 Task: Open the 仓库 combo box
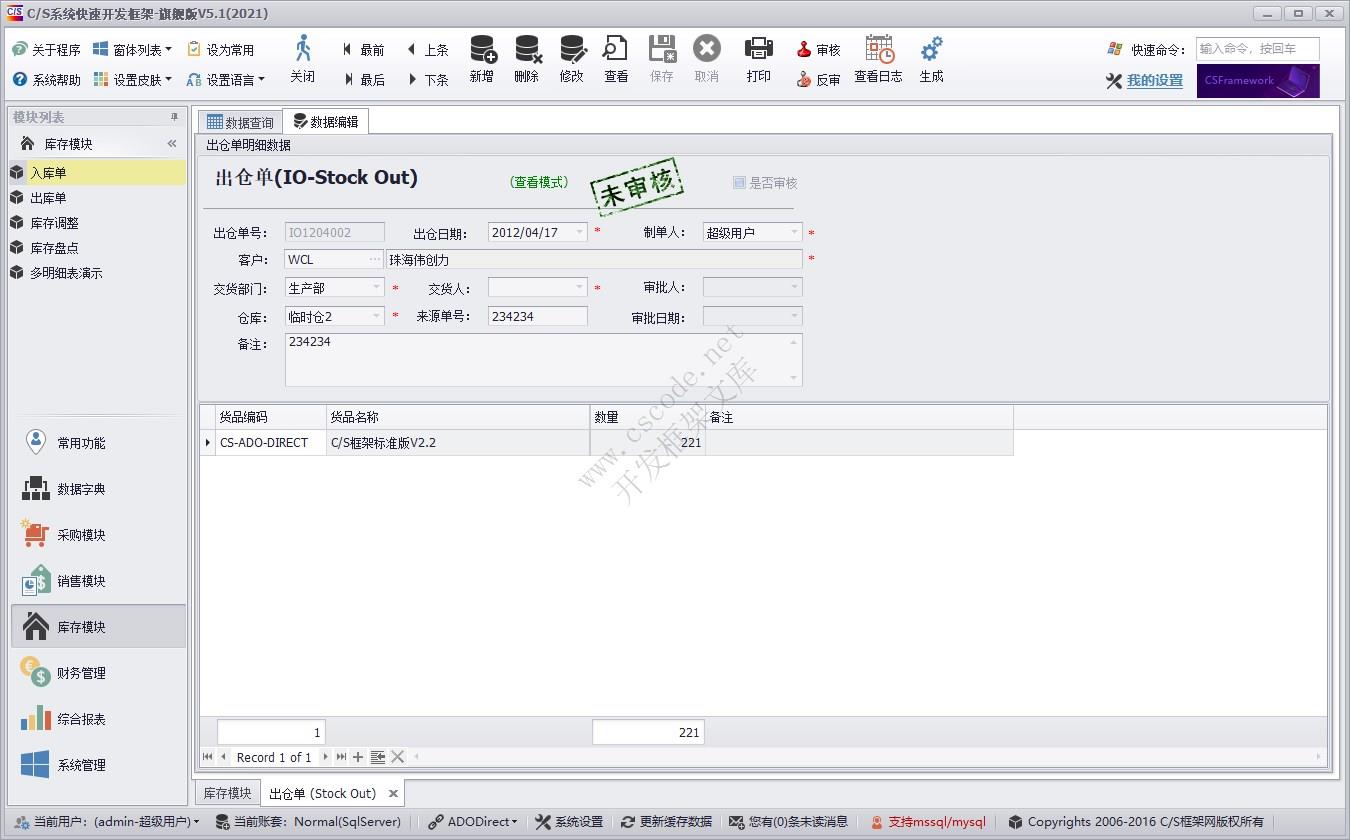377,316
